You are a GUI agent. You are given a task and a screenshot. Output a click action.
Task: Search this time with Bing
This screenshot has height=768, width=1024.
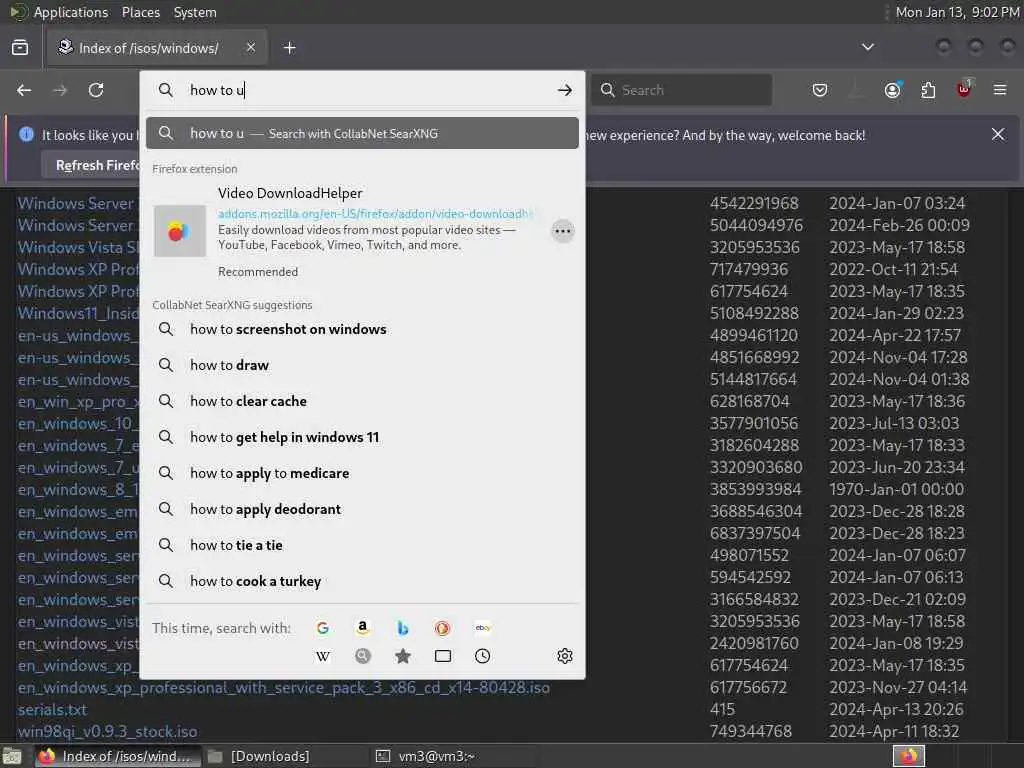(402, 628)
